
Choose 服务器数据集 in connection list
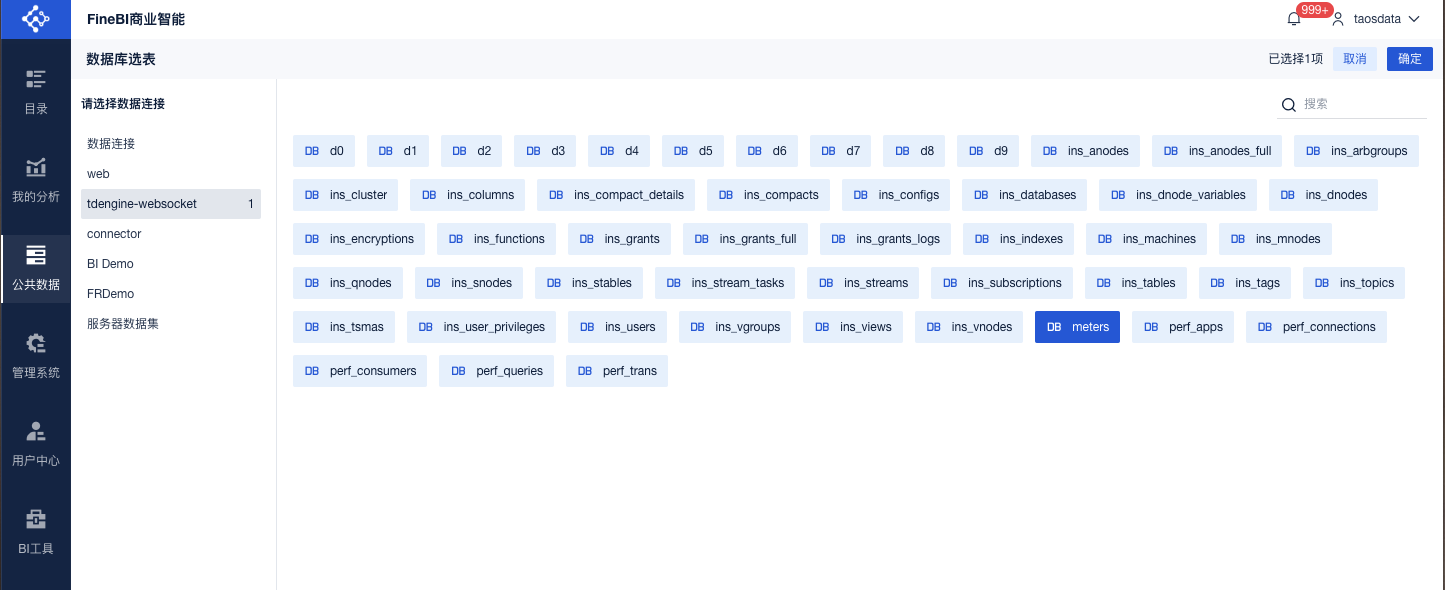123,324
